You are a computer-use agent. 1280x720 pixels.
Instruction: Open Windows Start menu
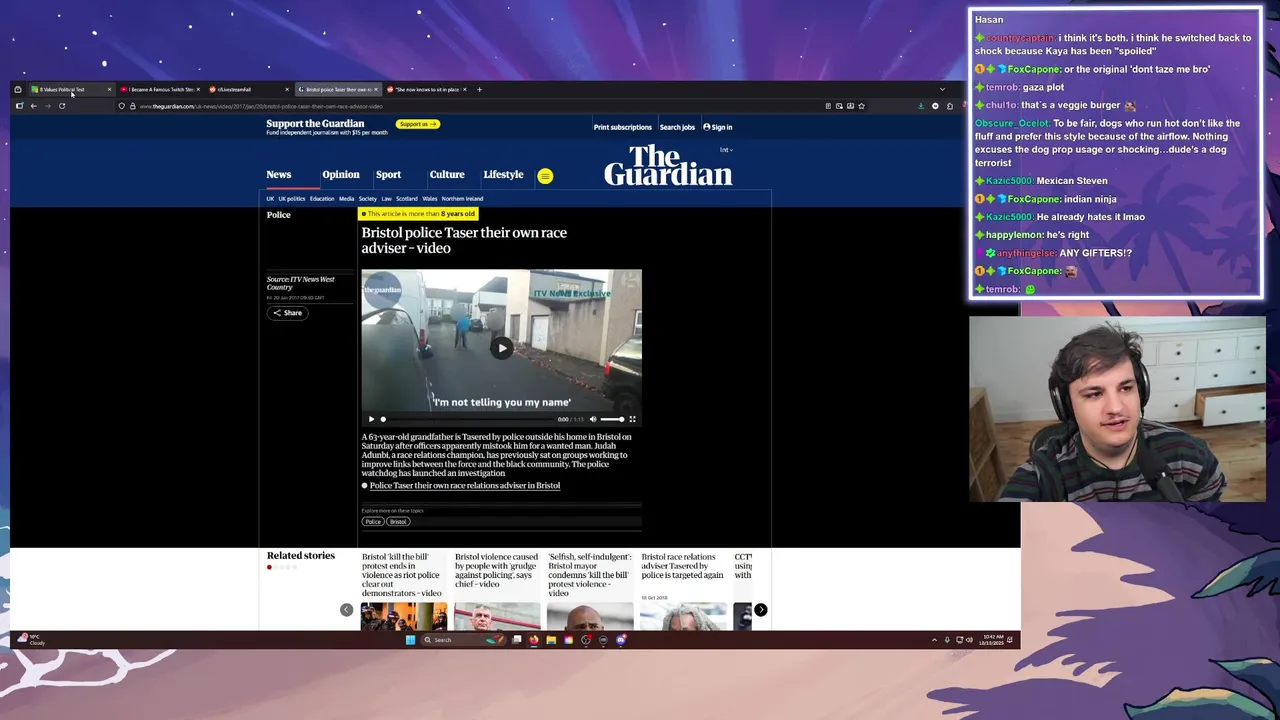(x=410, y=640)
